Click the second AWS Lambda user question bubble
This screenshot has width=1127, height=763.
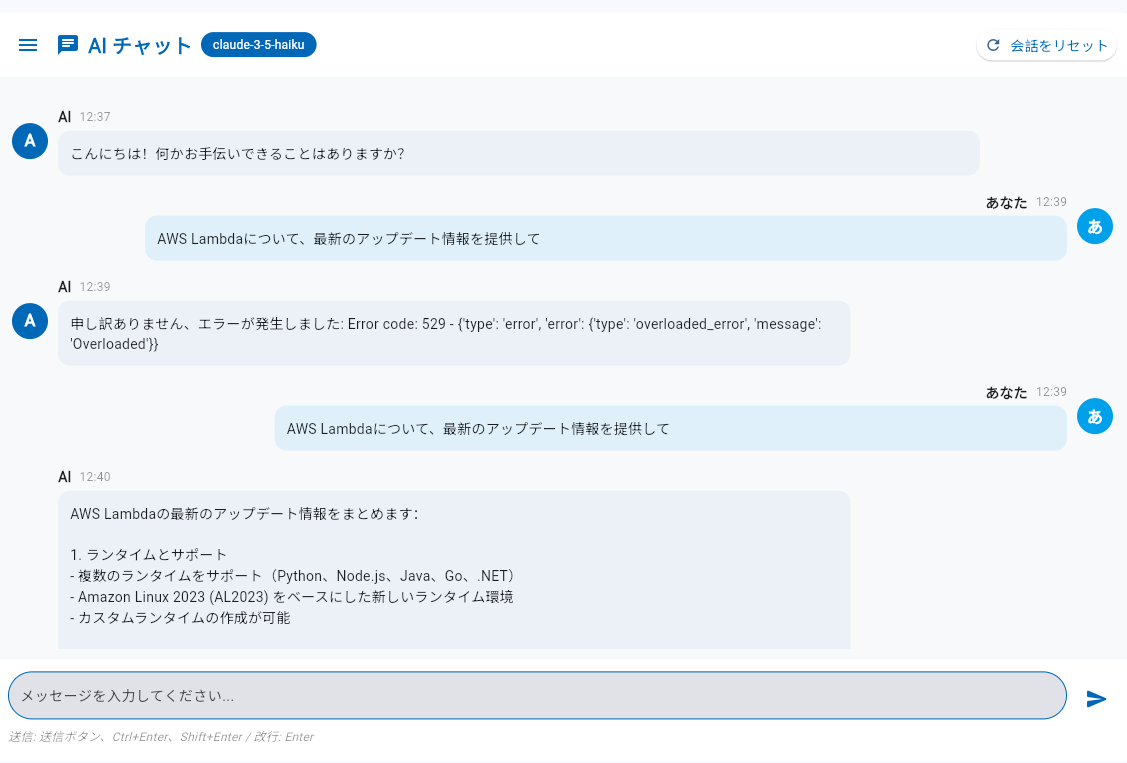[670, 429]
